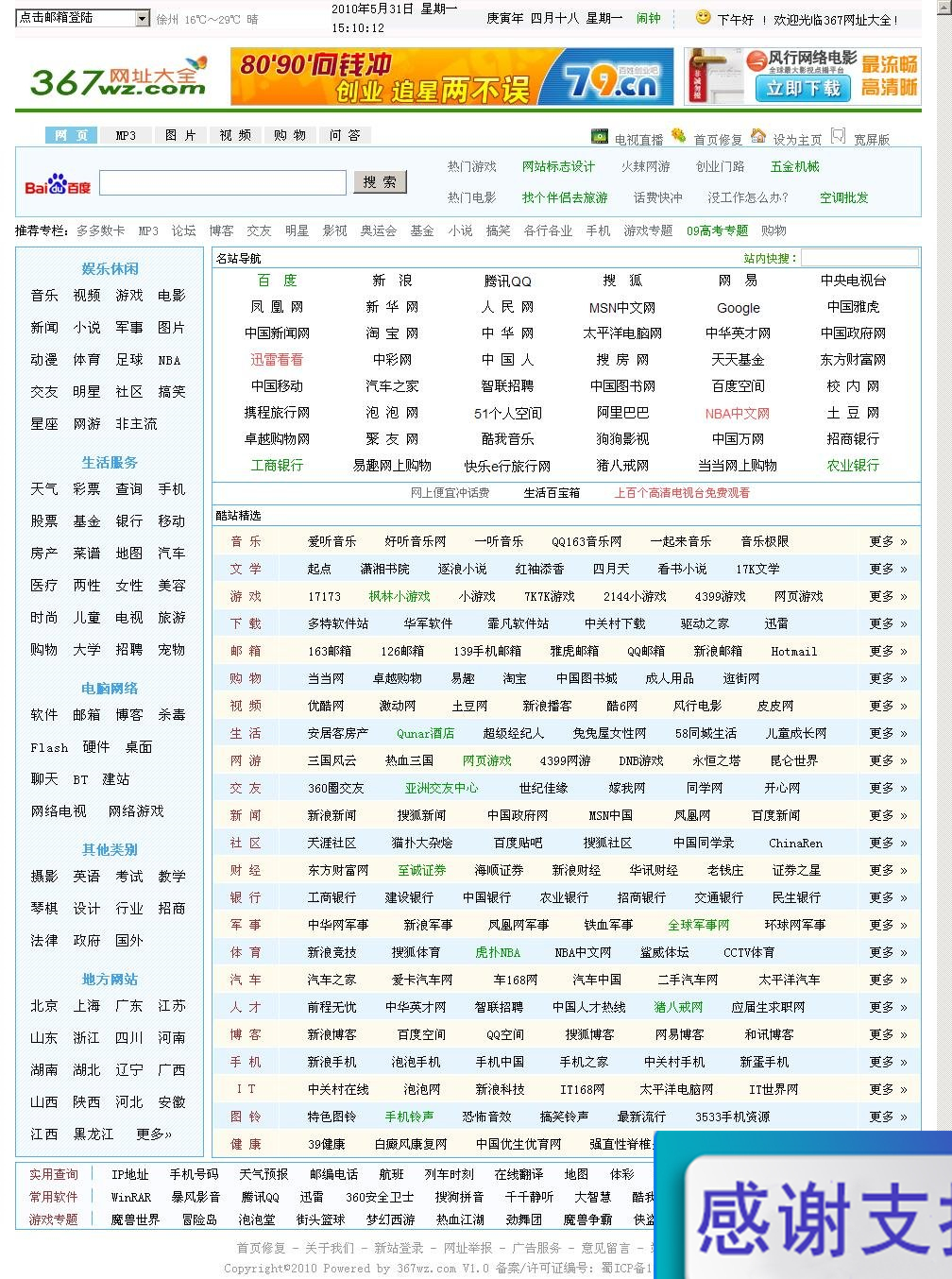Open the Hotmail link

pyautogui.click(x=793, y=652)
